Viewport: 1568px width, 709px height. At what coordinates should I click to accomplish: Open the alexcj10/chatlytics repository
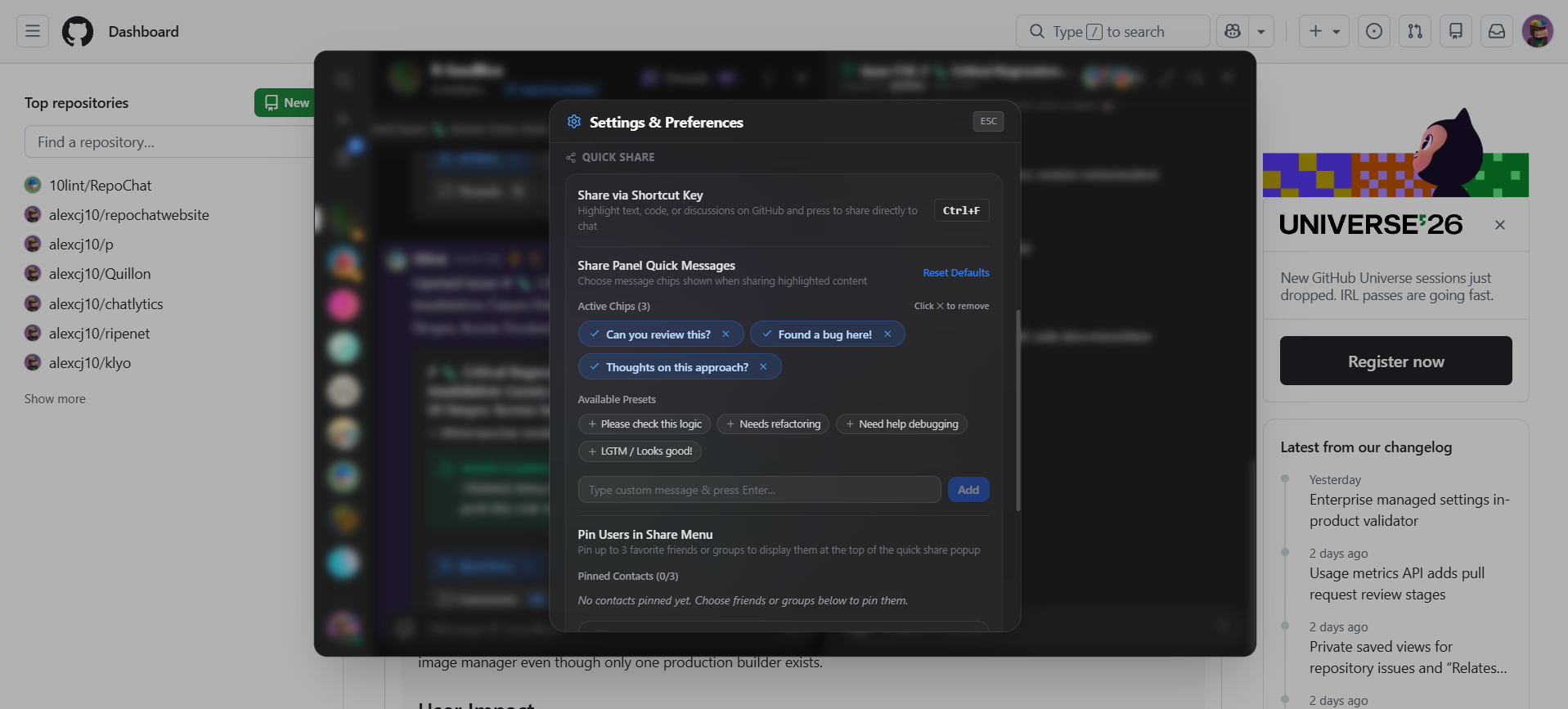click(106, 304)
